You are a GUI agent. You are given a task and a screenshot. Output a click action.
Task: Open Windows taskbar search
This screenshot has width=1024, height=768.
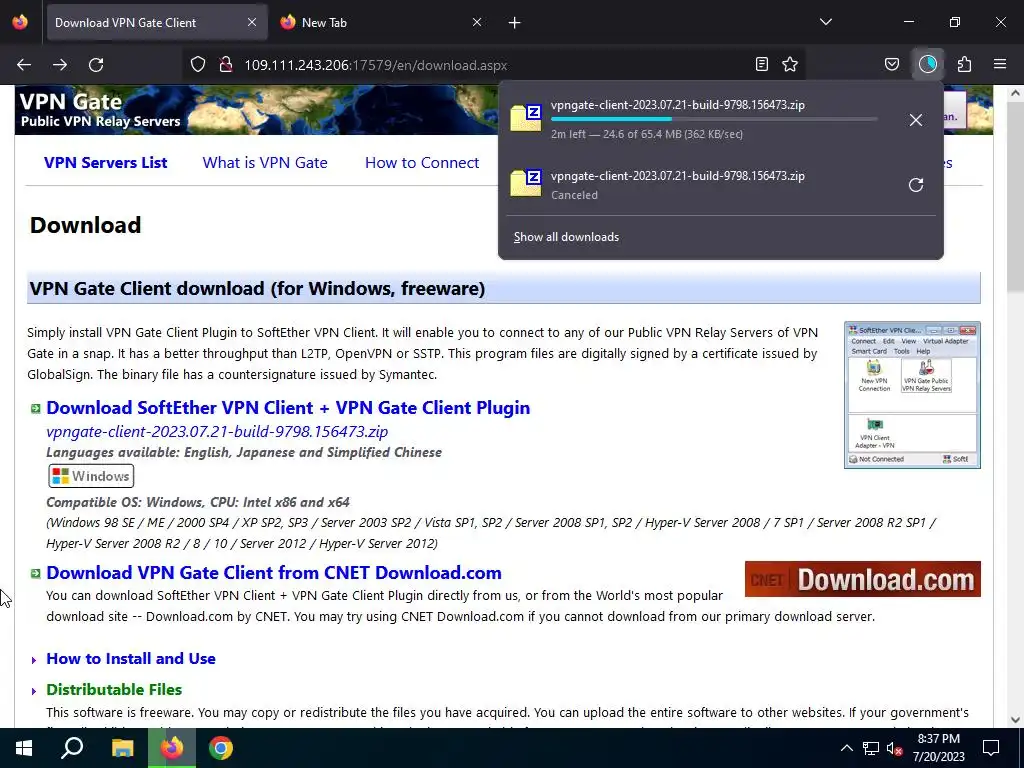tap(72, 748)
